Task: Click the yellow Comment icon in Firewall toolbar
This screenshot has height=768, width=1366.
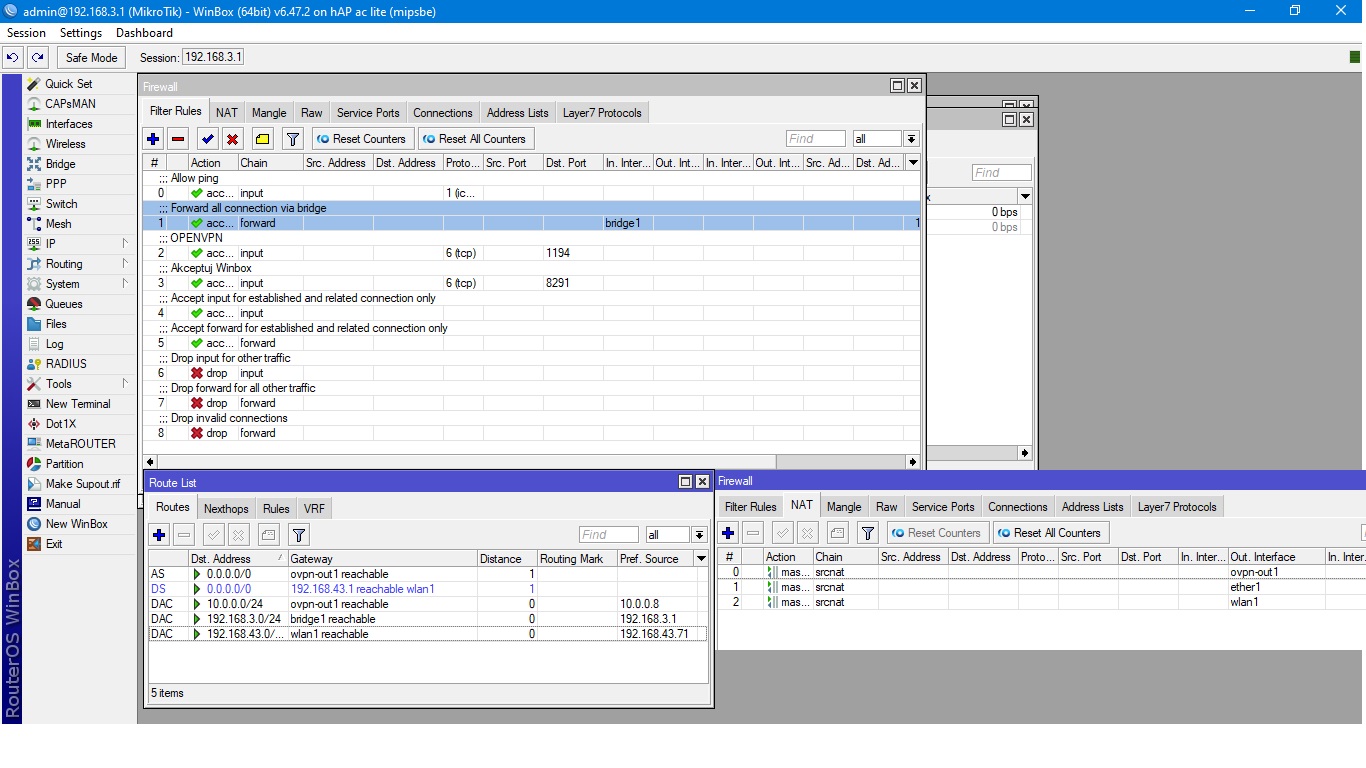Action: [x=262, y=139]
